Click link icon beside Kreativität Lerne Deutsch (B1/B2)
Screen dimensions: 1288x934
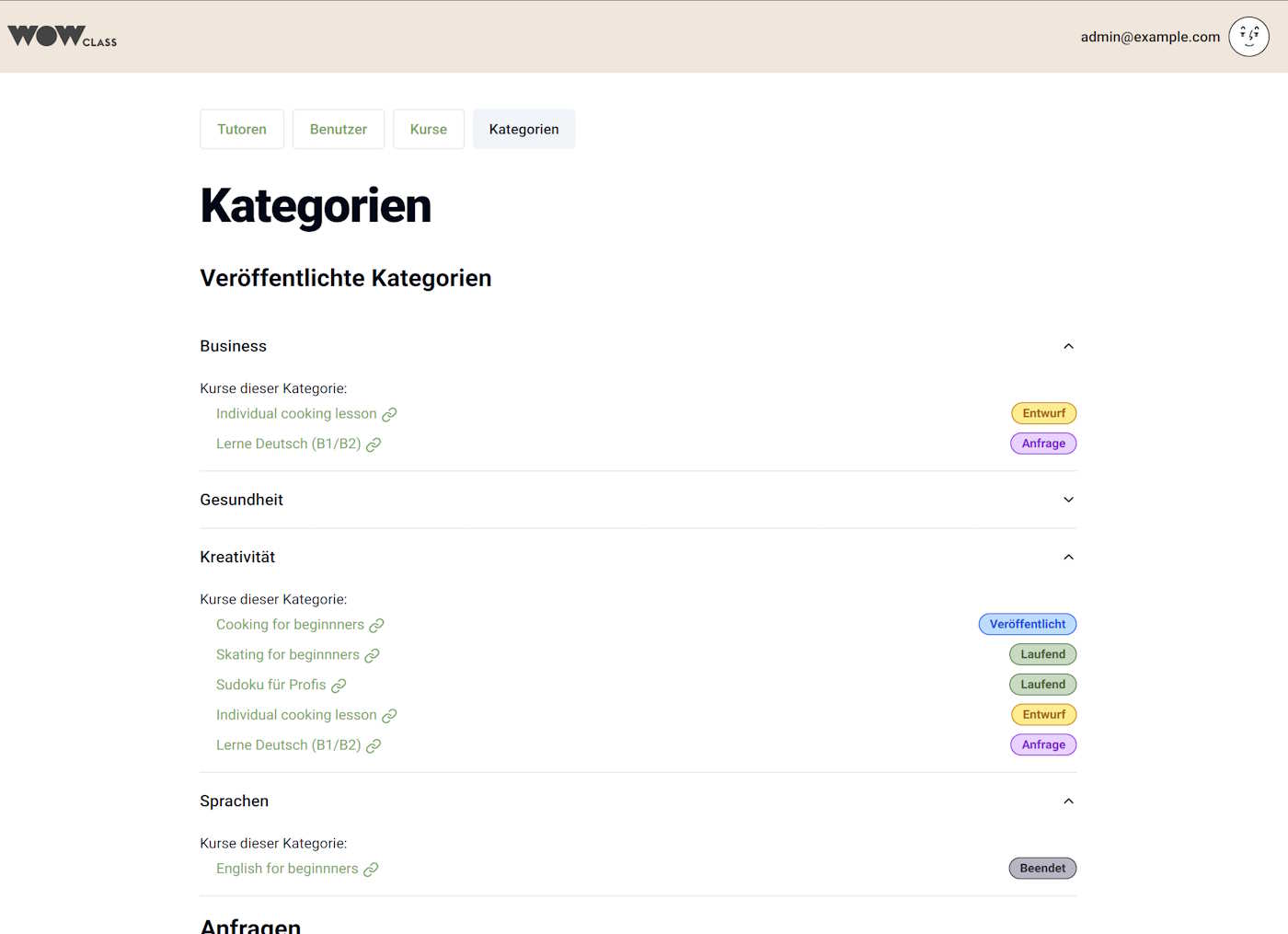[x=374, y=746]
